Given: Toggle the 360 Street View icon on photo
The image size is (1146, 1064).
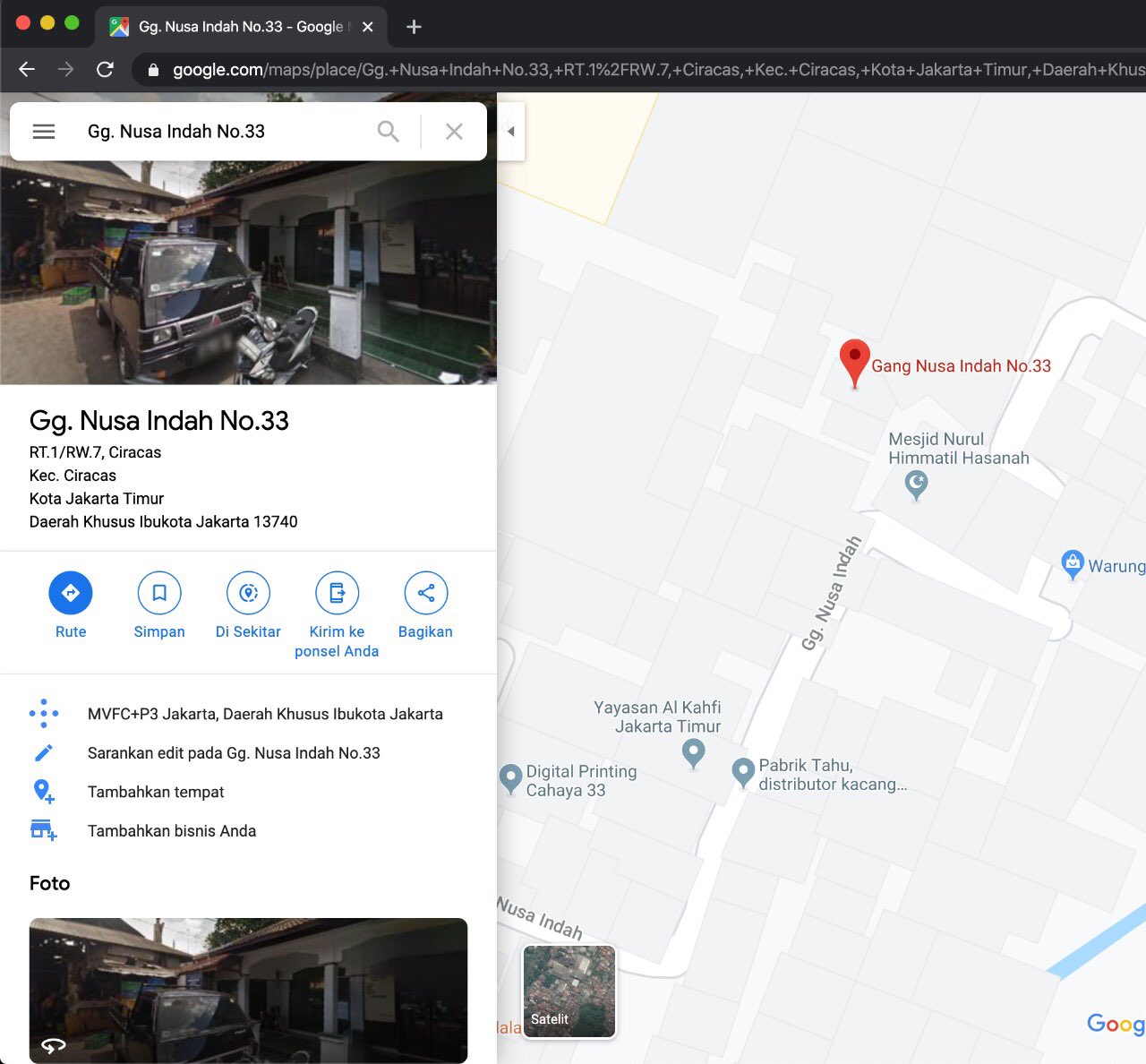Looking at the screenshot, I should coord(54,1044).
